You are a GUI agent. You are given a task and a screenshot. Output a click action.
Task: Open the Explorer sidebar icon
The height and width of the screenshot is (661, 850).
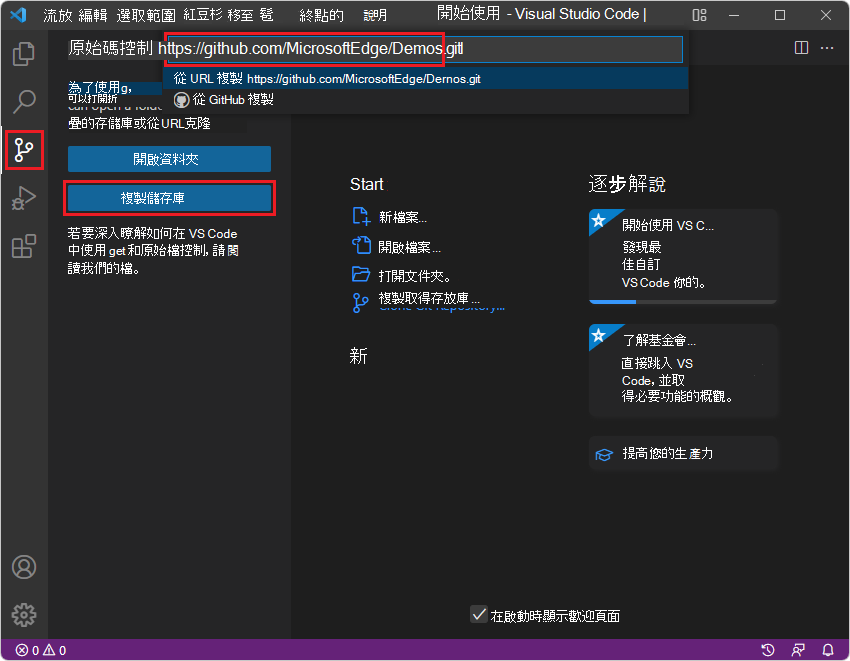click(24, 53)
